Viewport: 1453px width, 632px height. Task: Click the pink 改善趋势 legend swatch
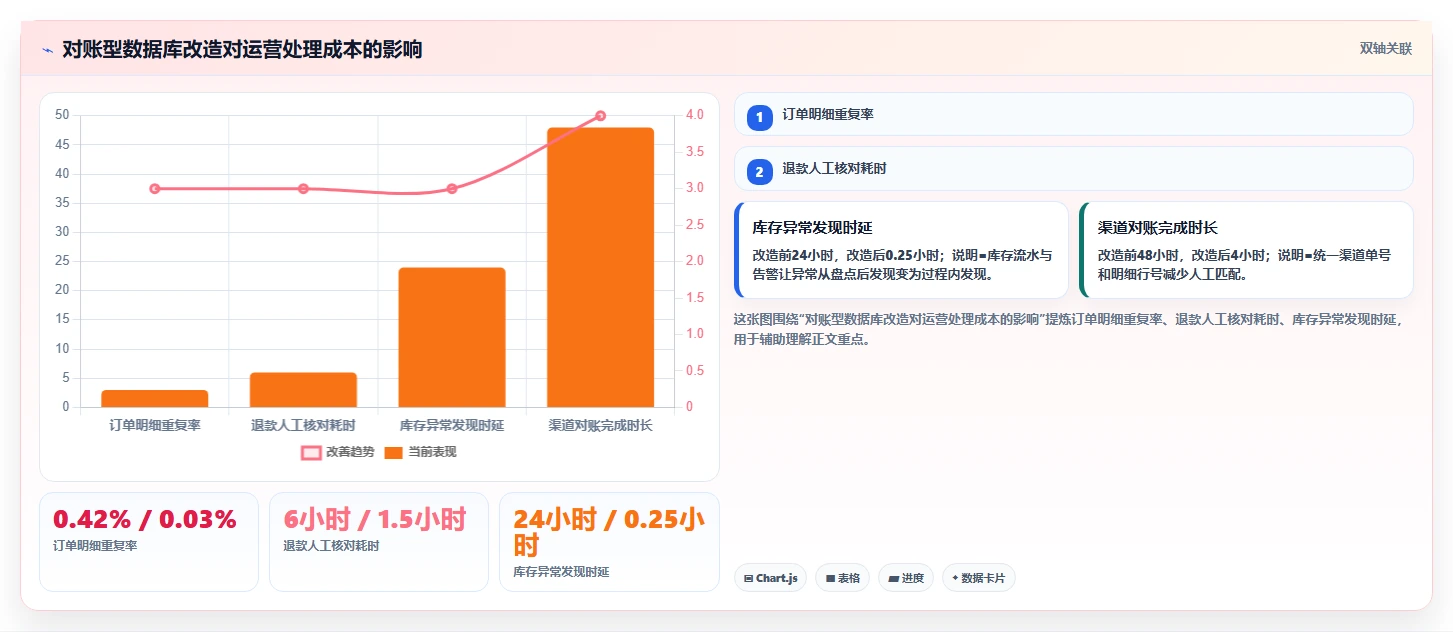pyautogui.click(x=311, y=453)
